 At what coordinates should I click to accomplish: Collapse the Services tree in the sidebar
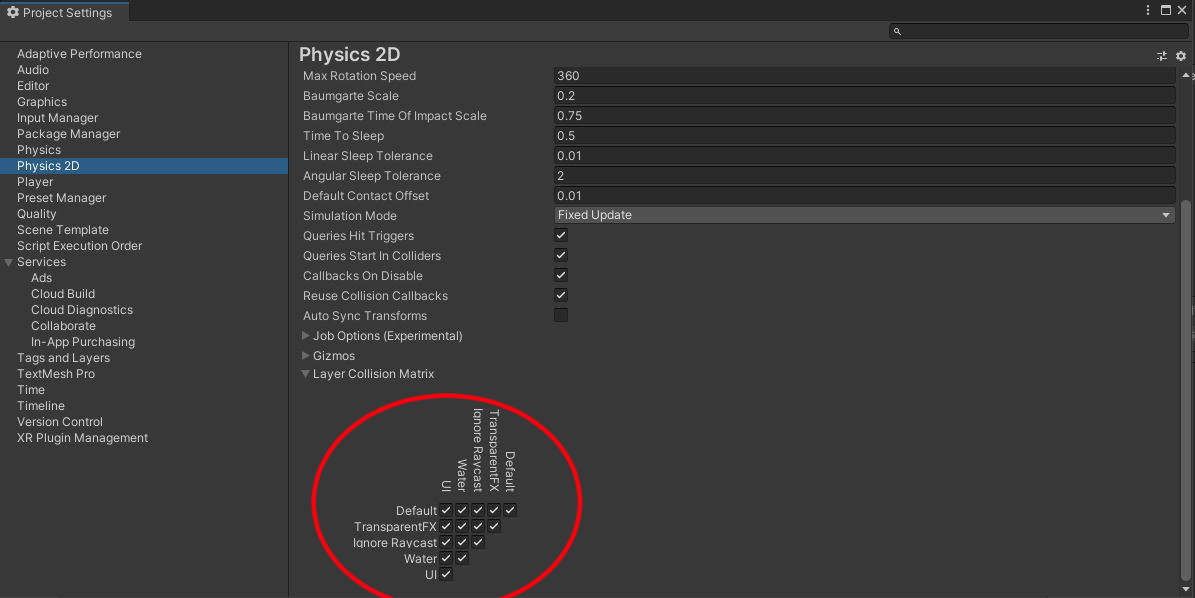[9, 261]
